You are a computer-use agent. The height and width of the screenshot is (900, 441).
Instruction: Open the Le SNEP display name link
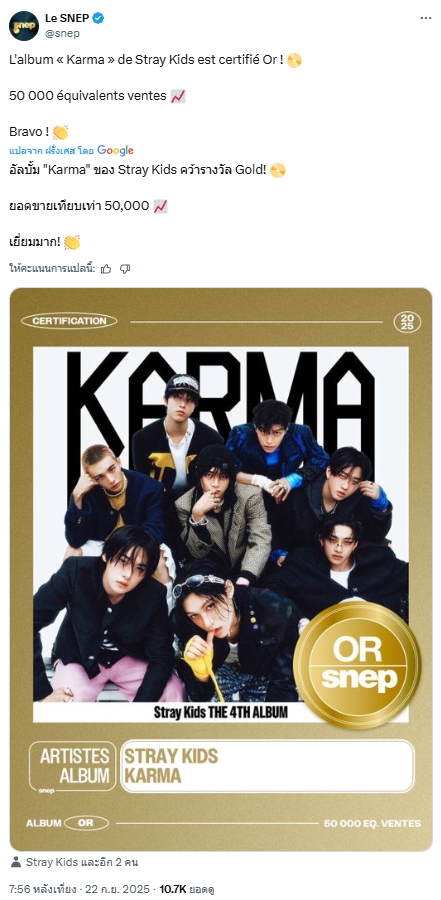point(67,18)
